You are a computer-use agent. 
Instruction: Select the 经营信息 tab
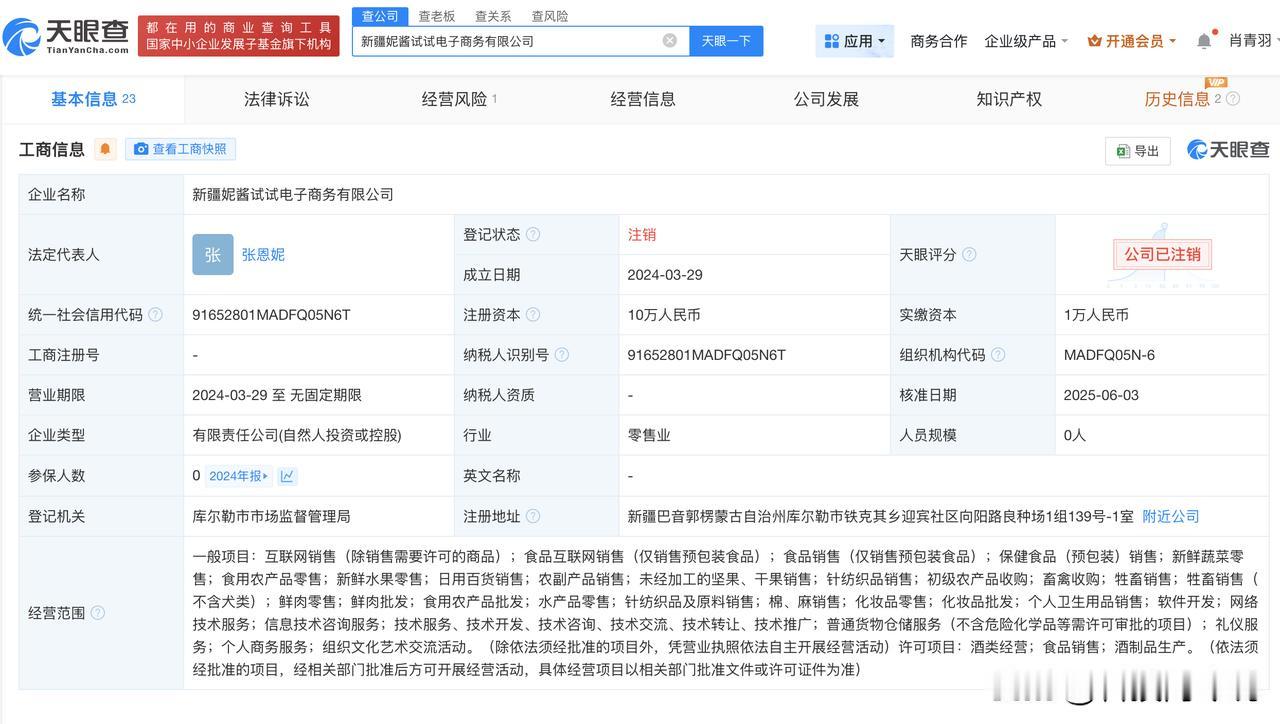coord(643,99)
